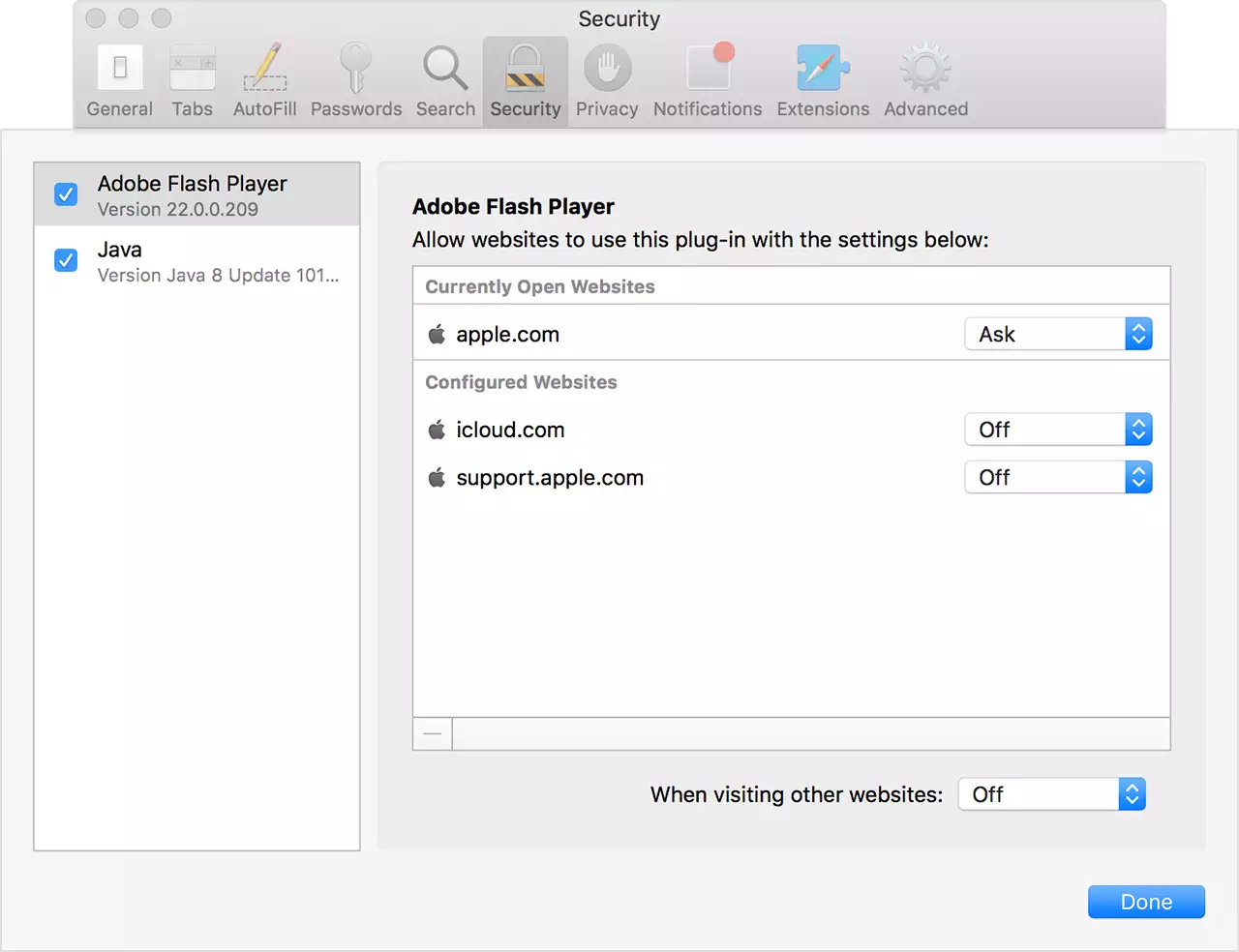The image size is (1239, 952).
Task: Open Advanced preferences gear icon
Action: 925,69
